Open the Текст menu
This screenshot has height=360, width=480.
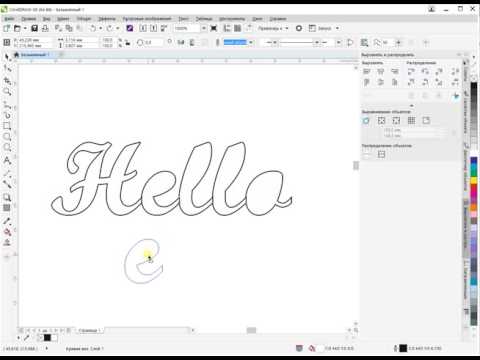(184, 19)
